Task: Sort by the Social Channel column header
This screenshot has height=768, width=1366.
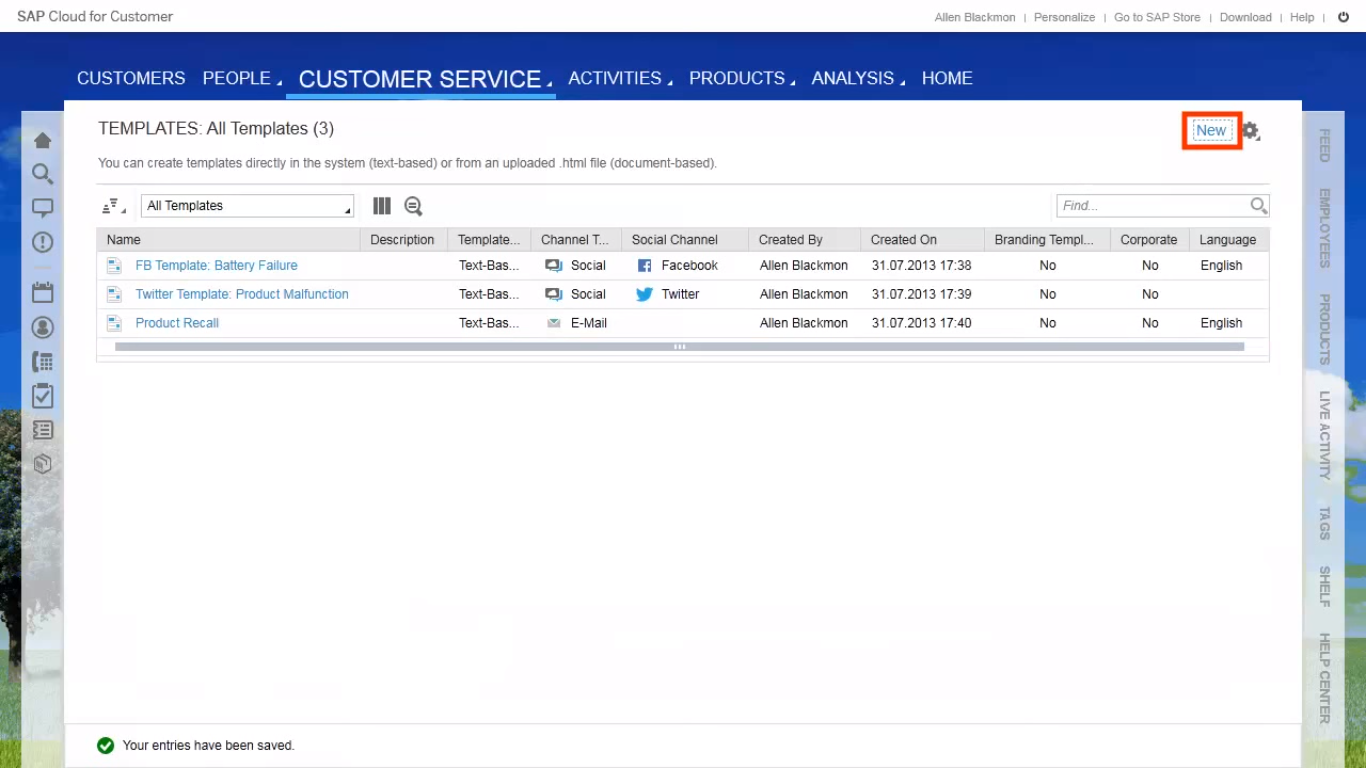Action: tap(685, 240)
